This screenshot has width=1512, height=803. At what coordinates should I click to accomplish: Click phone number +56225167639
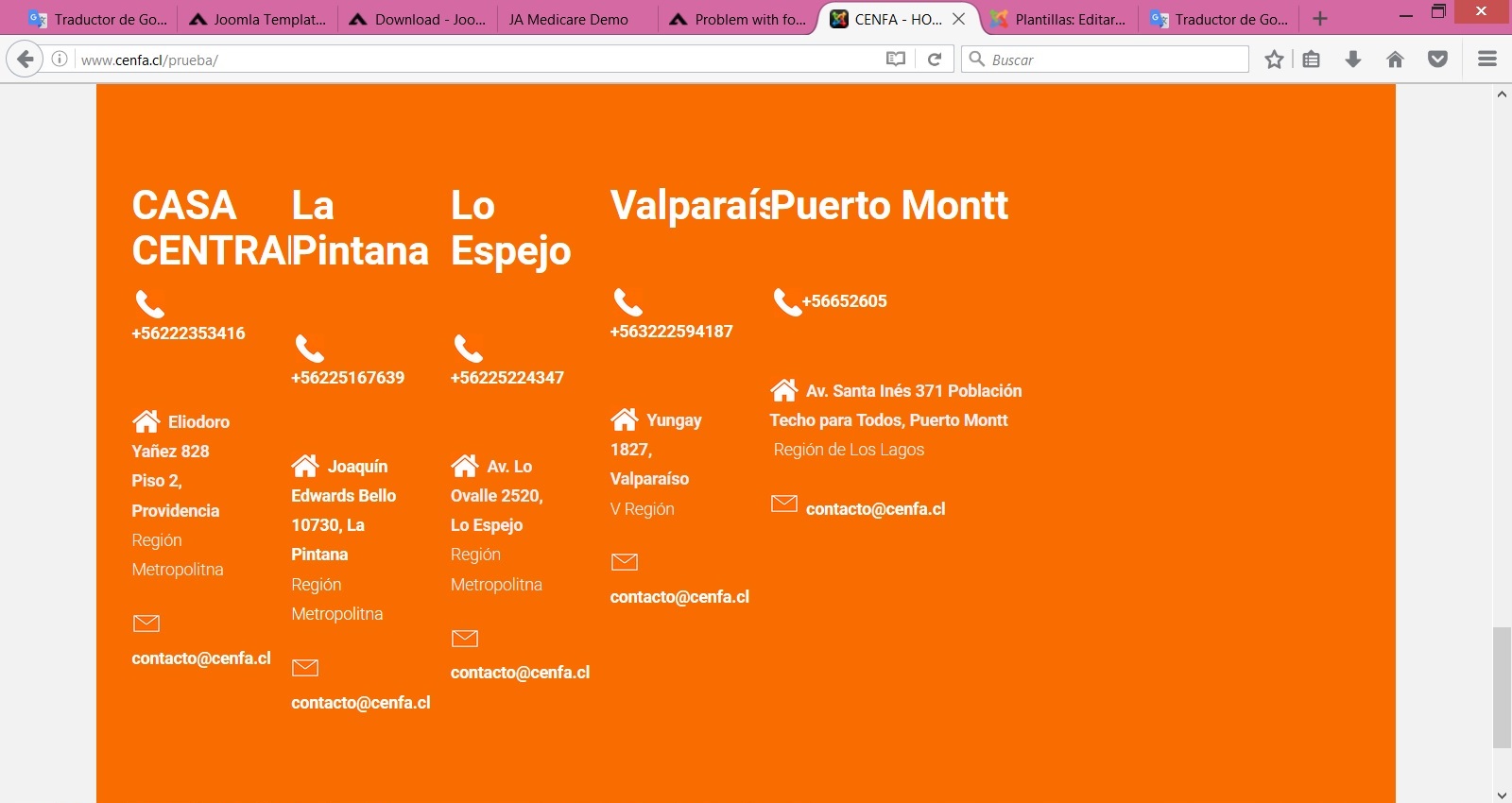pos(348,378)
